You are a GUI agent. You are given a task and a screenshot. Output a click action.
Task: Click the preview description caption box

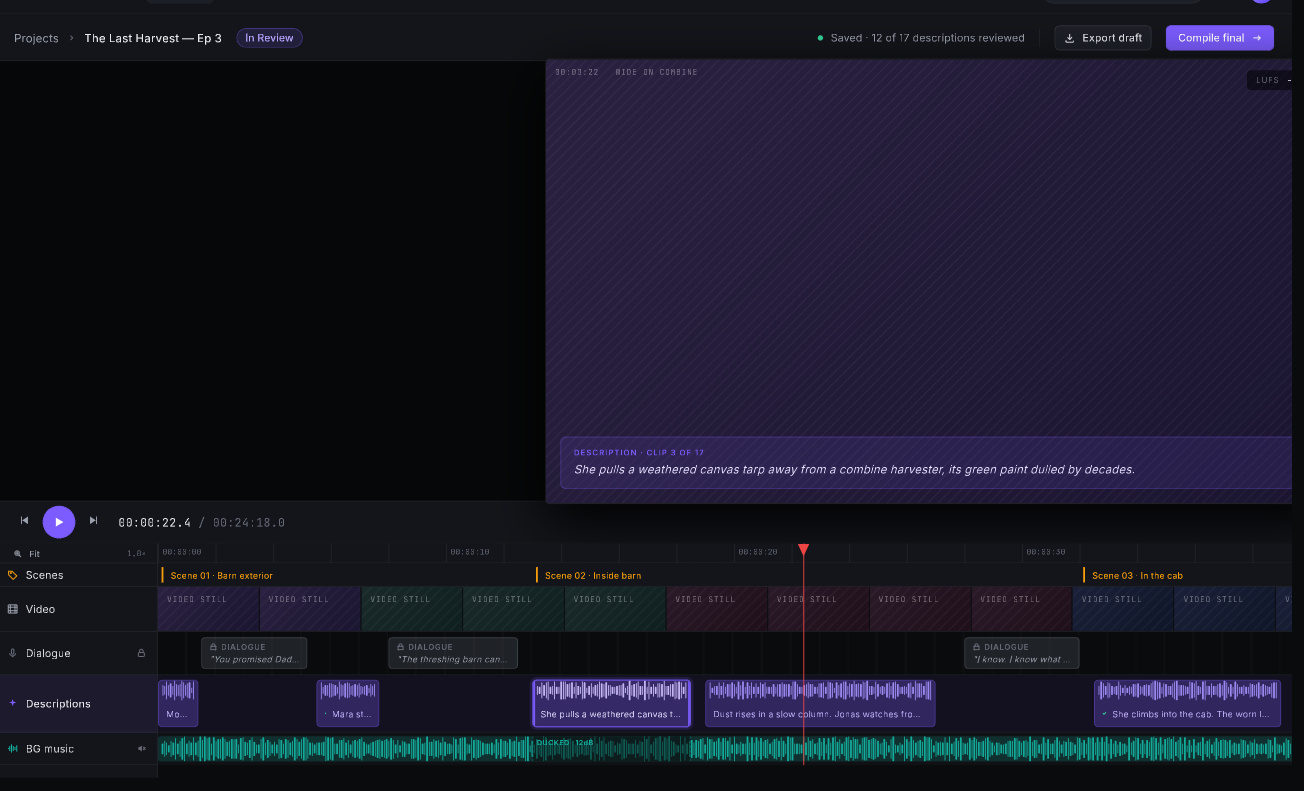926,462
